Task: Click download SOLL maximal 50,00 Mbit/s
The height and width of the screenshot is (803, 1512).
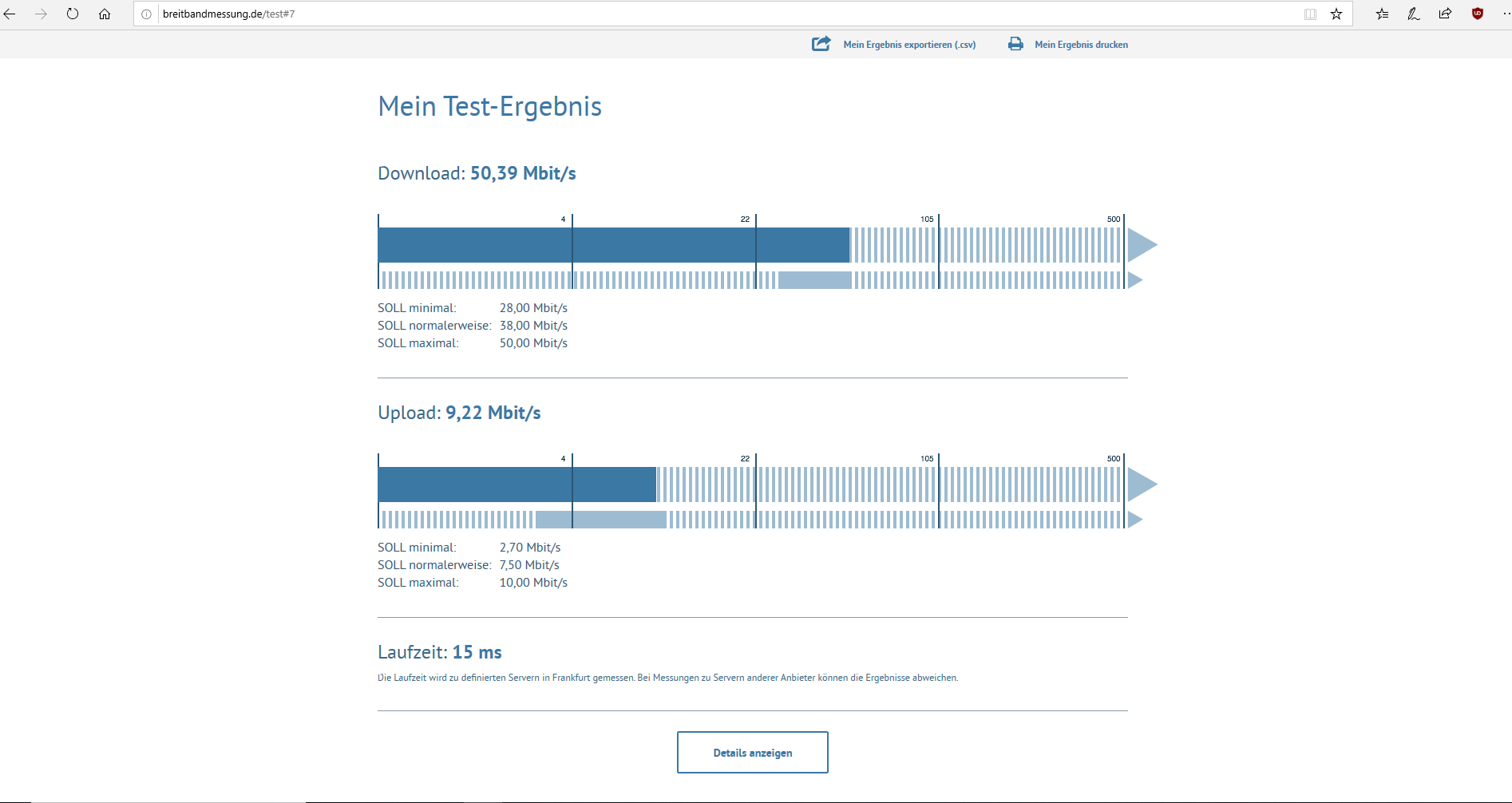Action: pos(473,343)
